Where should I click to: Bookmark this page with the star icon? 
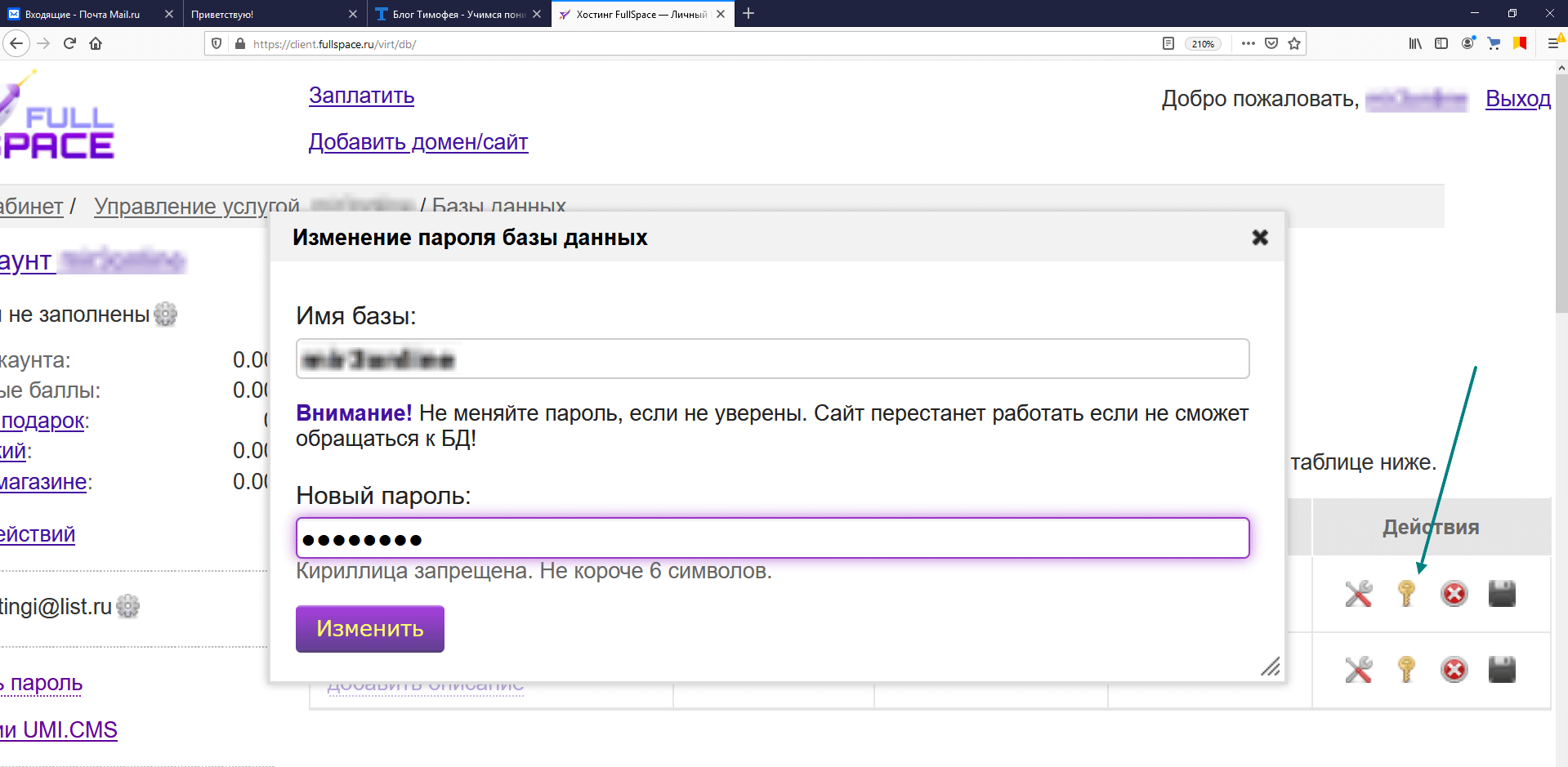pos(1294,43)
